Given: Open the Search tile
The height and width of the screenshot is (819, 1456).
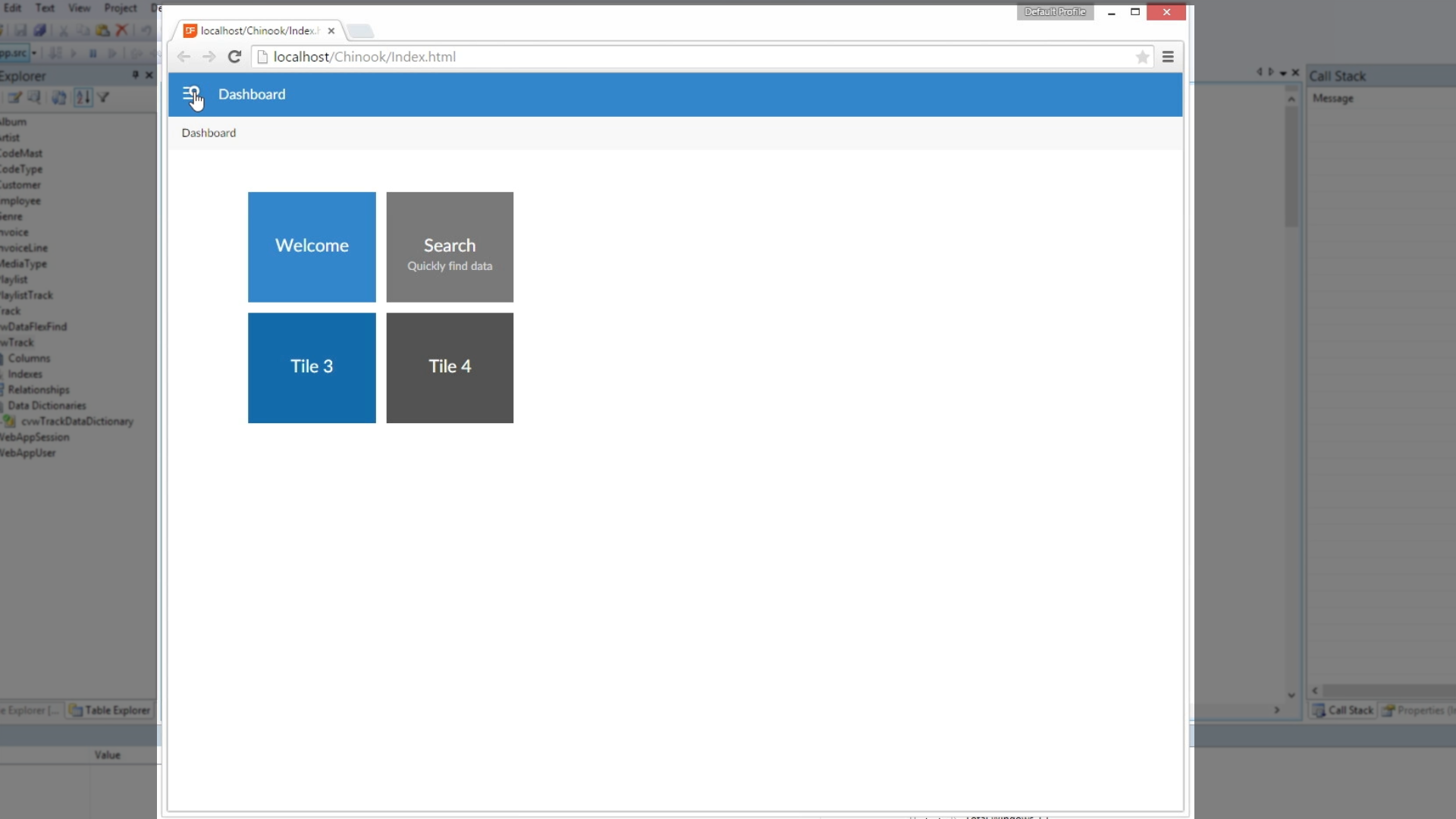Looking at the screenshot, I should click(450, 246).
